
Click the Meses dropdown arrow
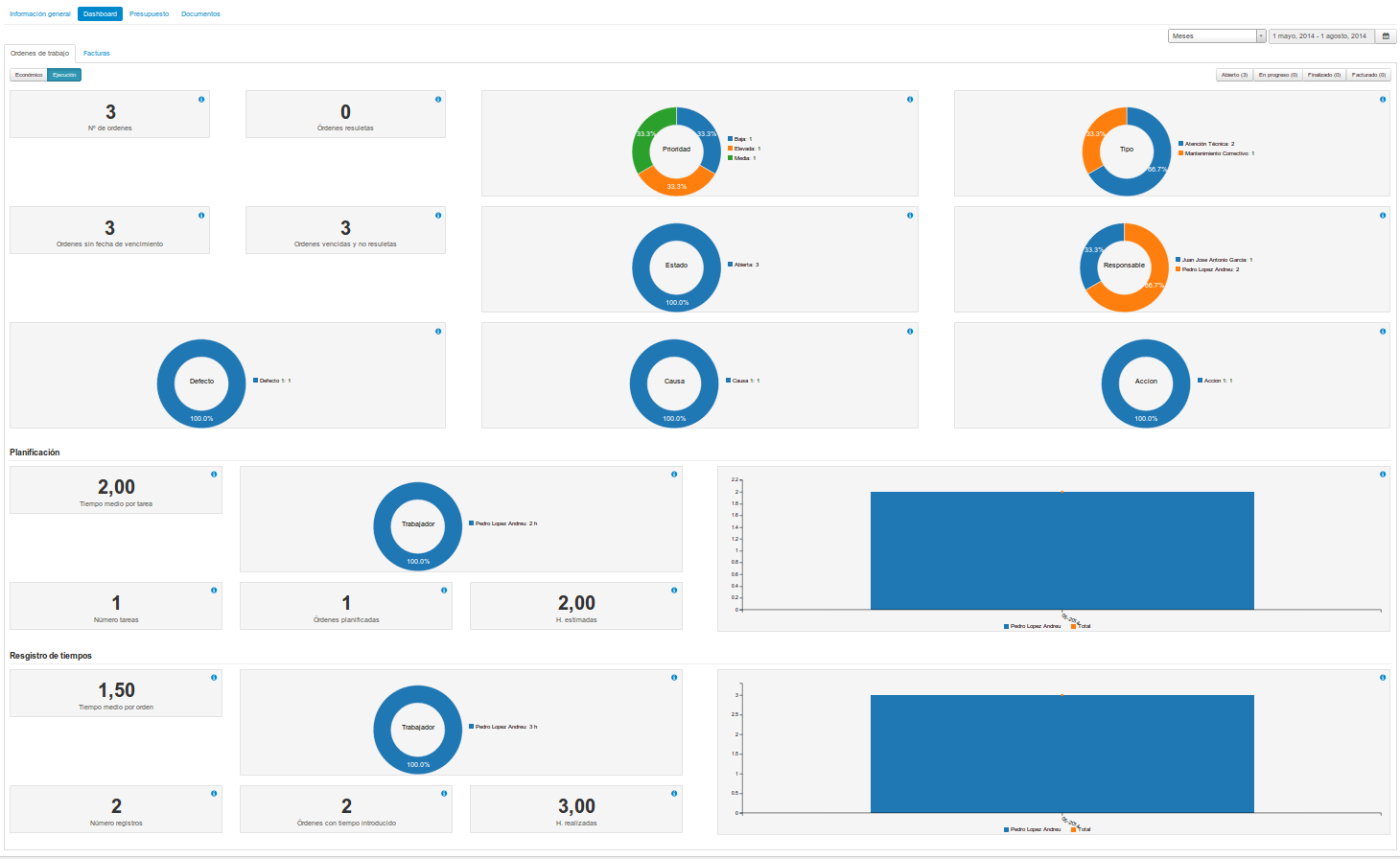coord(1261,36)
